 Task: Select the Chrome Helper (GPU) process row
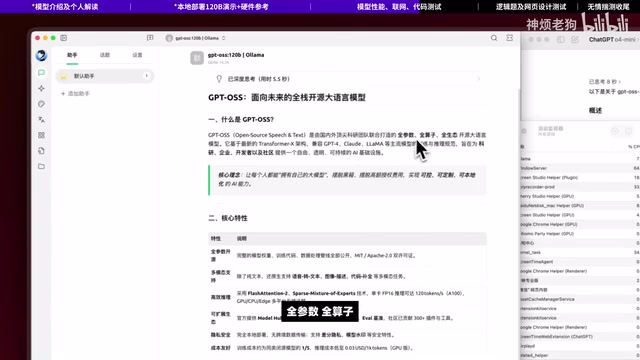click(x=580, y=224)
